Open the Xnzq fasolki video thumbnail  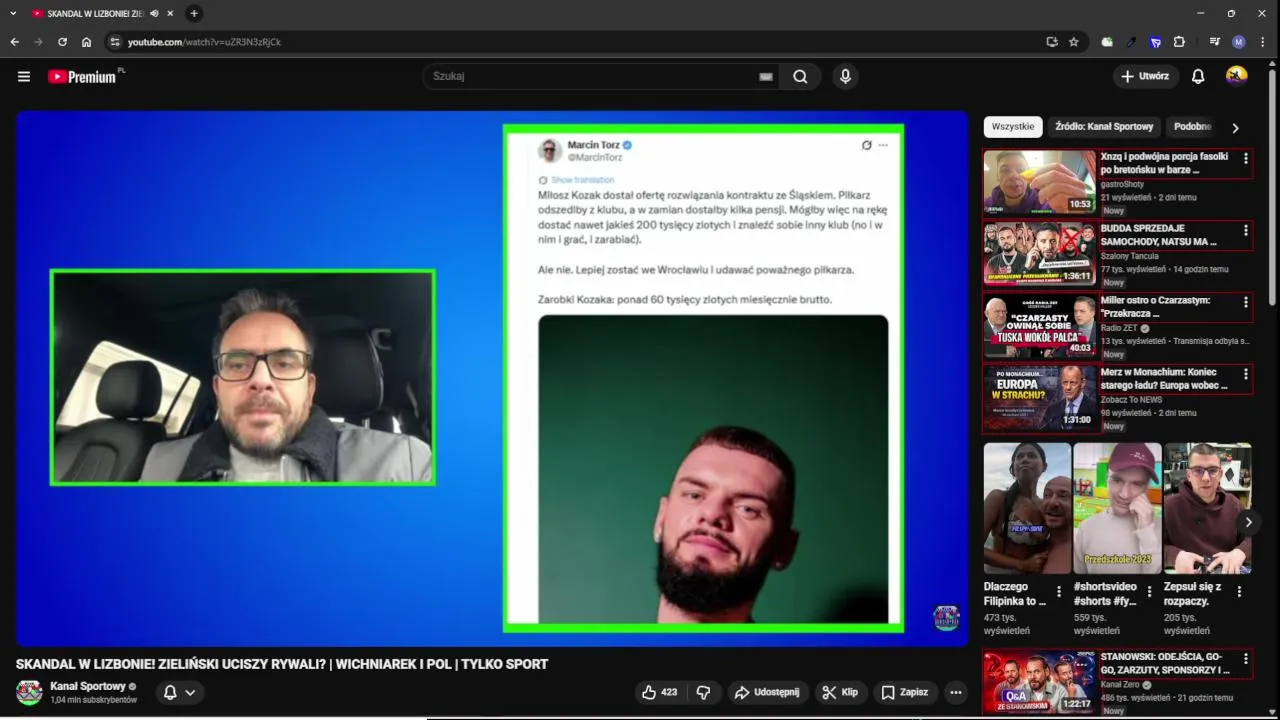tap(1040, 182)
